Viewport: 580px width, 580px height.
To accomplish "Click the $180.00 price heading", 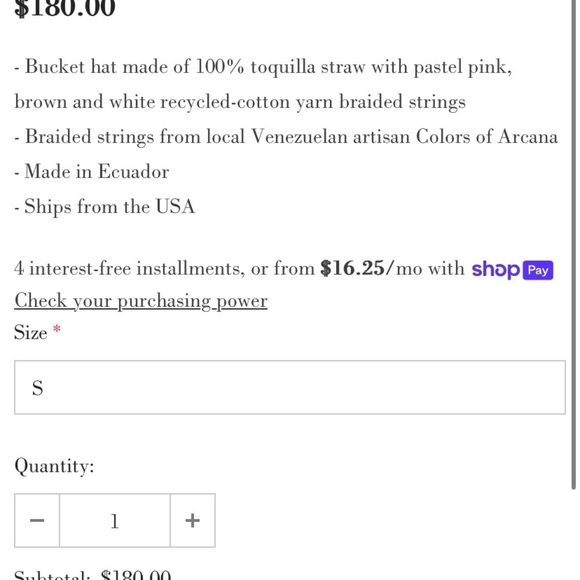I will pyautogui.click(x=65, y=8).
